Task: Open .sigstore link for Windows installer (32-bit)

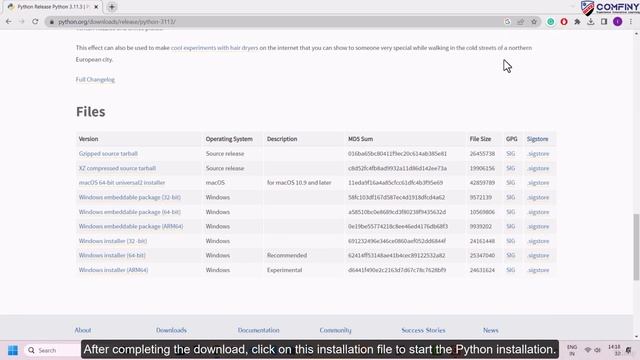Action: pos(538,241)
